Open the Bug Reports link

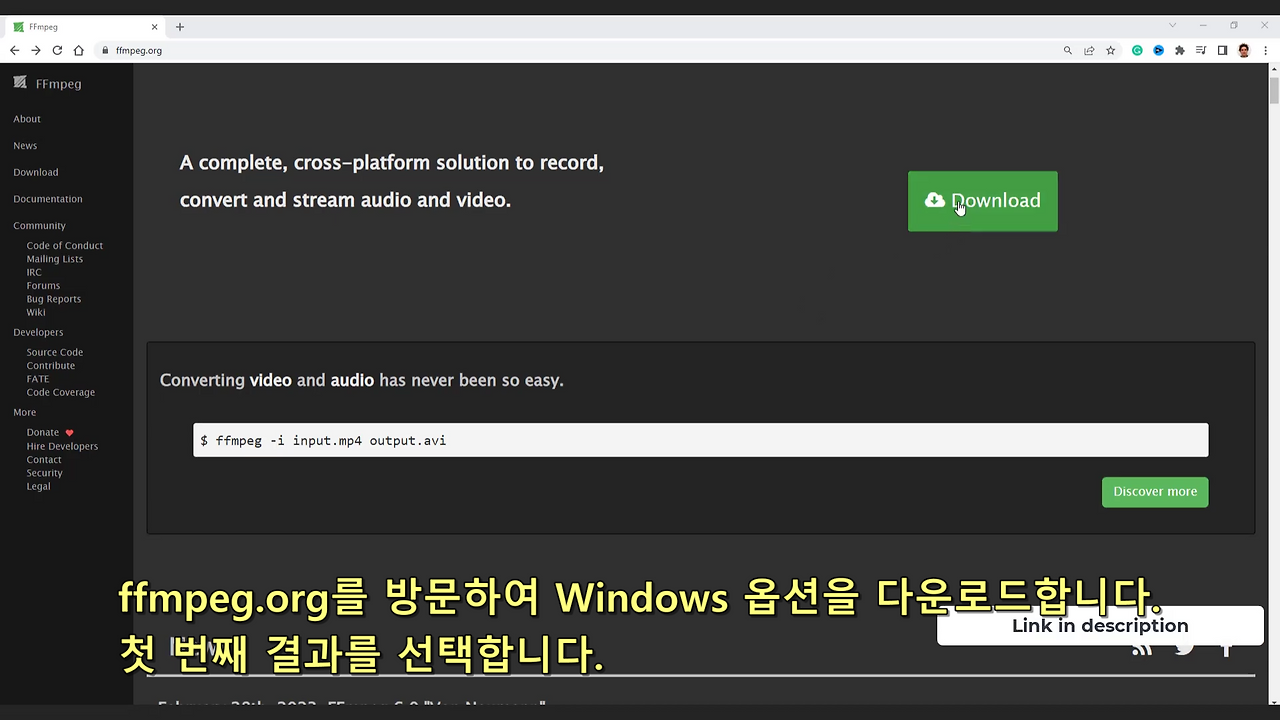pos(53,298)
